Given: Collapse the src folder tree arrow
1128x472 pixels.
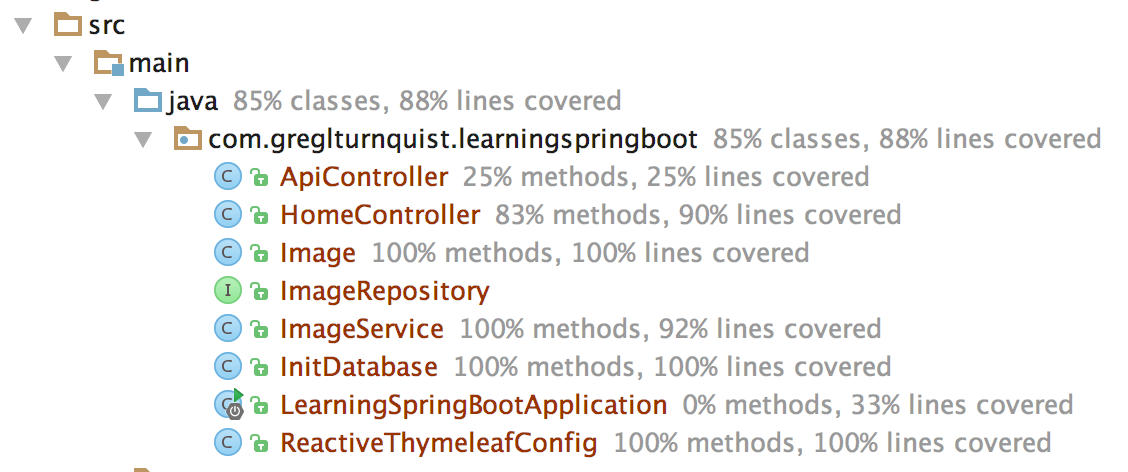Looking at the screenshot, I should click(24, 26).
